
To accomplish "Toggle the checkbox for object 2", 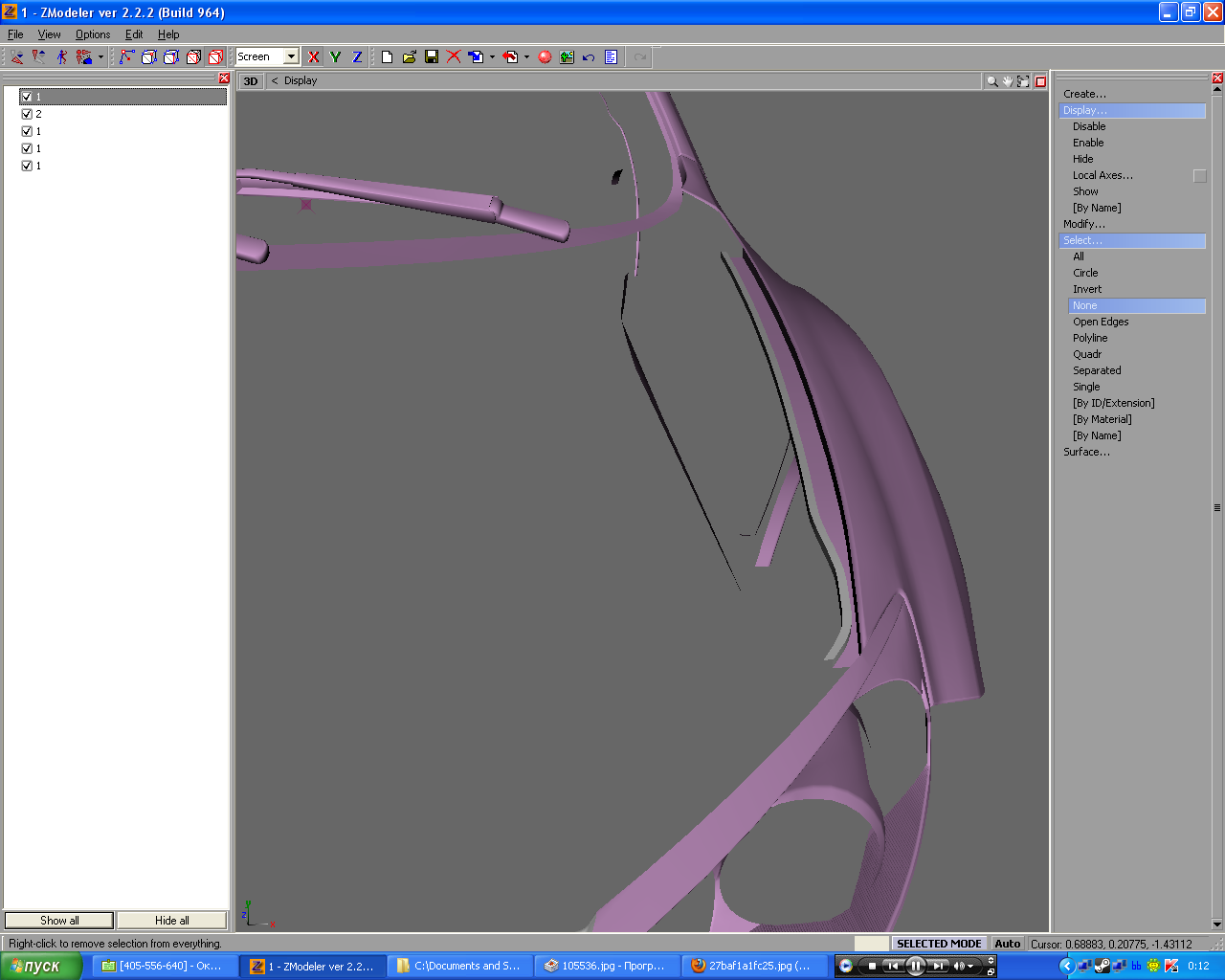I will (27, 114).
